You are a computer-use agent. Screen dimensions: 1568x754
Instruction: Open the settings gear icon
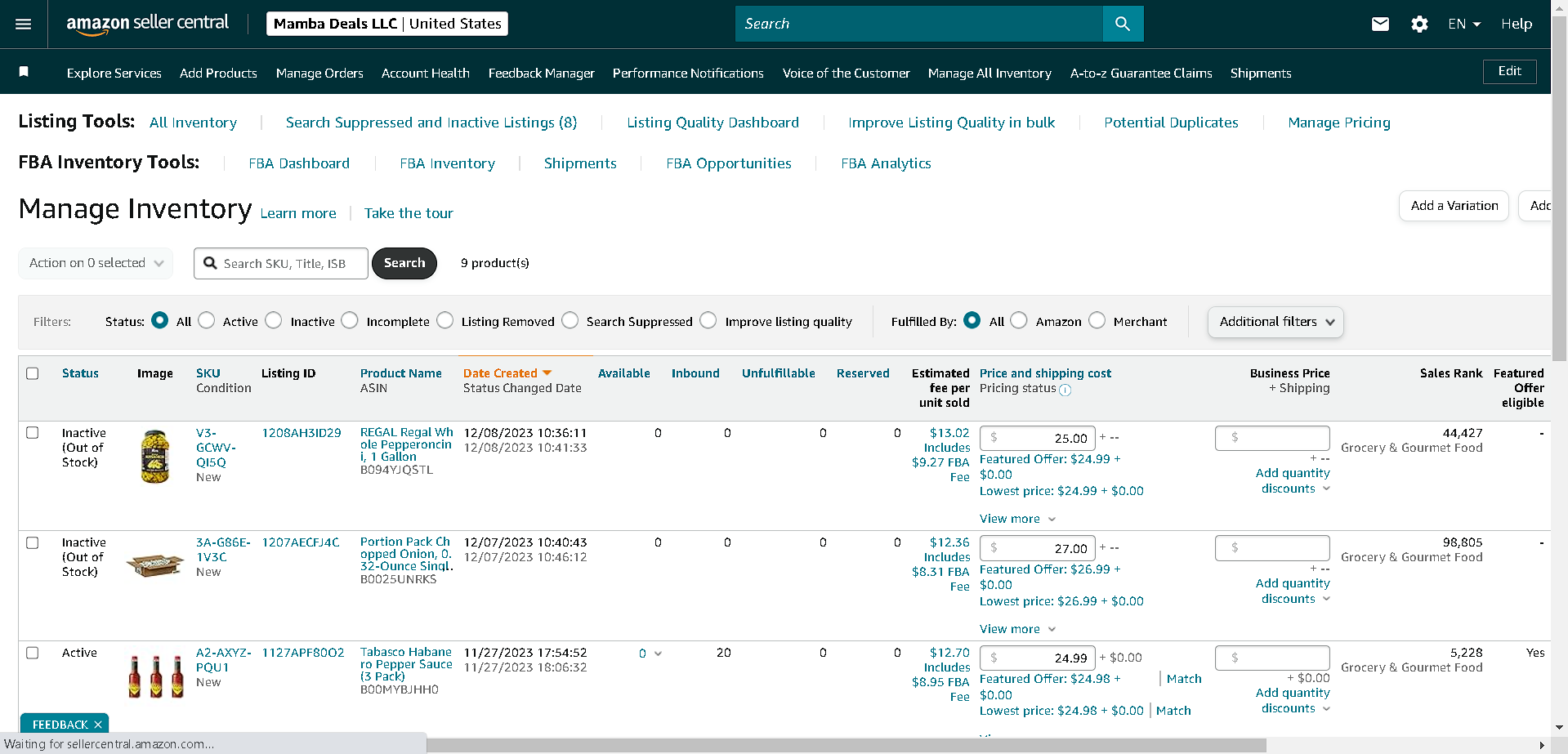pyautogui.click(x=1419, y=25)
